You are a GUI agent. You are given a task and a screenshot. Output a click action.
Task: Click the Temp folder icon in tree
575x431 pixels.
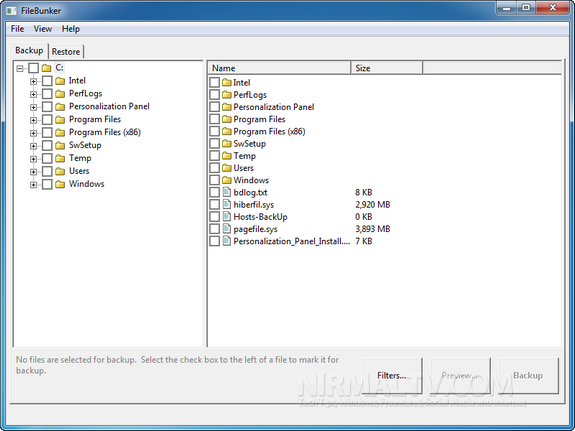[60, 158]
